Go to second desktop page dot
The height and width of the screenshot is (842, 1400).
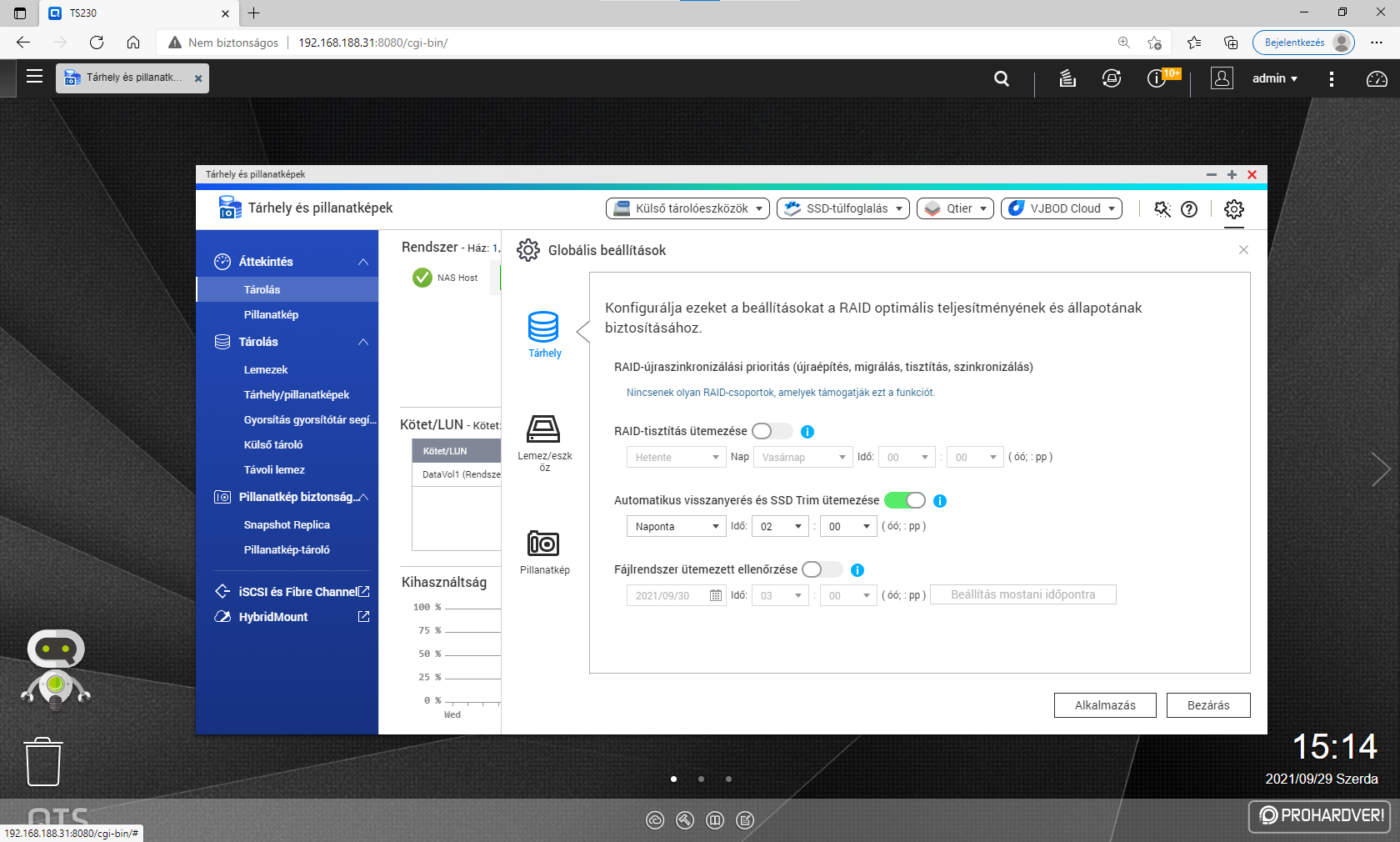click(x=701, y=779)
